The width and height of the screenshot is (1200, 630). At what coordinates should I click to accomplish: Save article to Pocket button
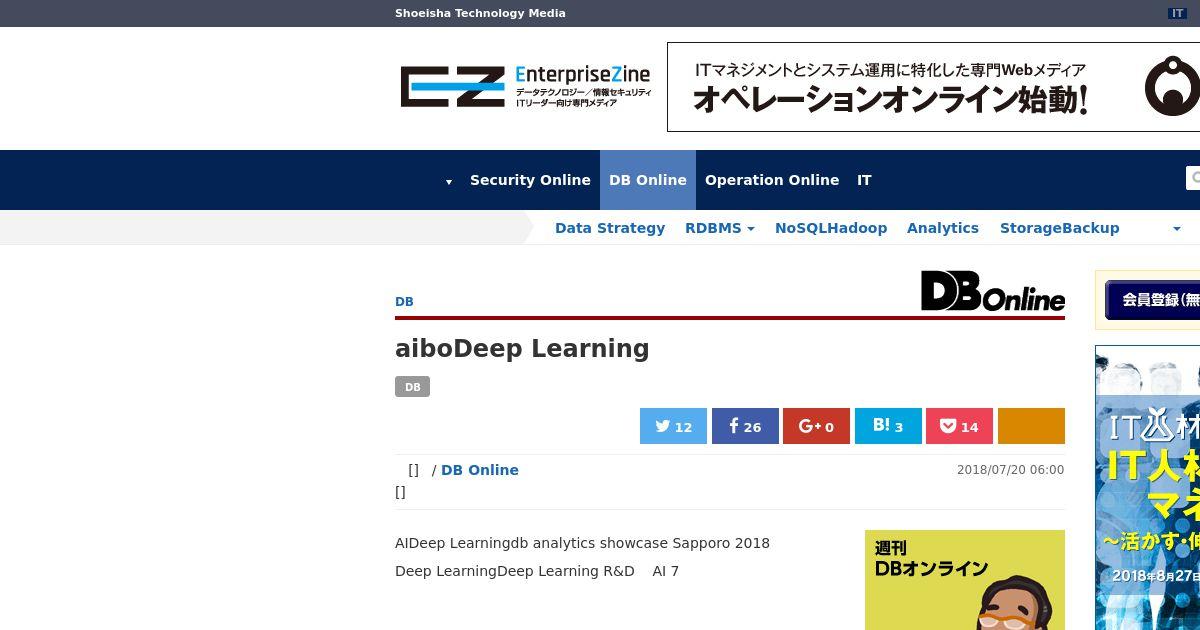point(959,426)
